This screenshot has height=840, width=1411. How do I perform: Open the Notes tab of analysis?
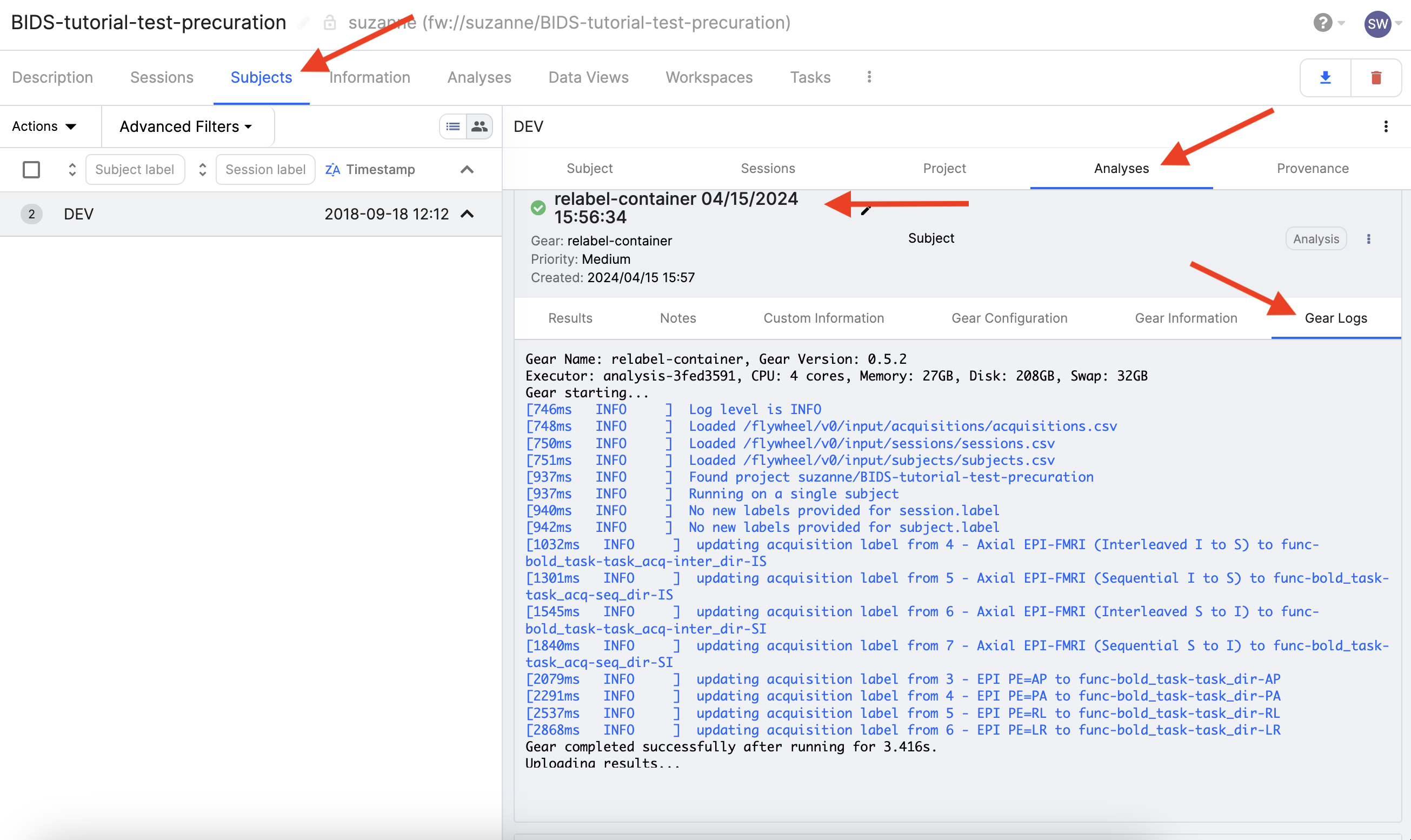pyautogui.click(x=678, y=318)
